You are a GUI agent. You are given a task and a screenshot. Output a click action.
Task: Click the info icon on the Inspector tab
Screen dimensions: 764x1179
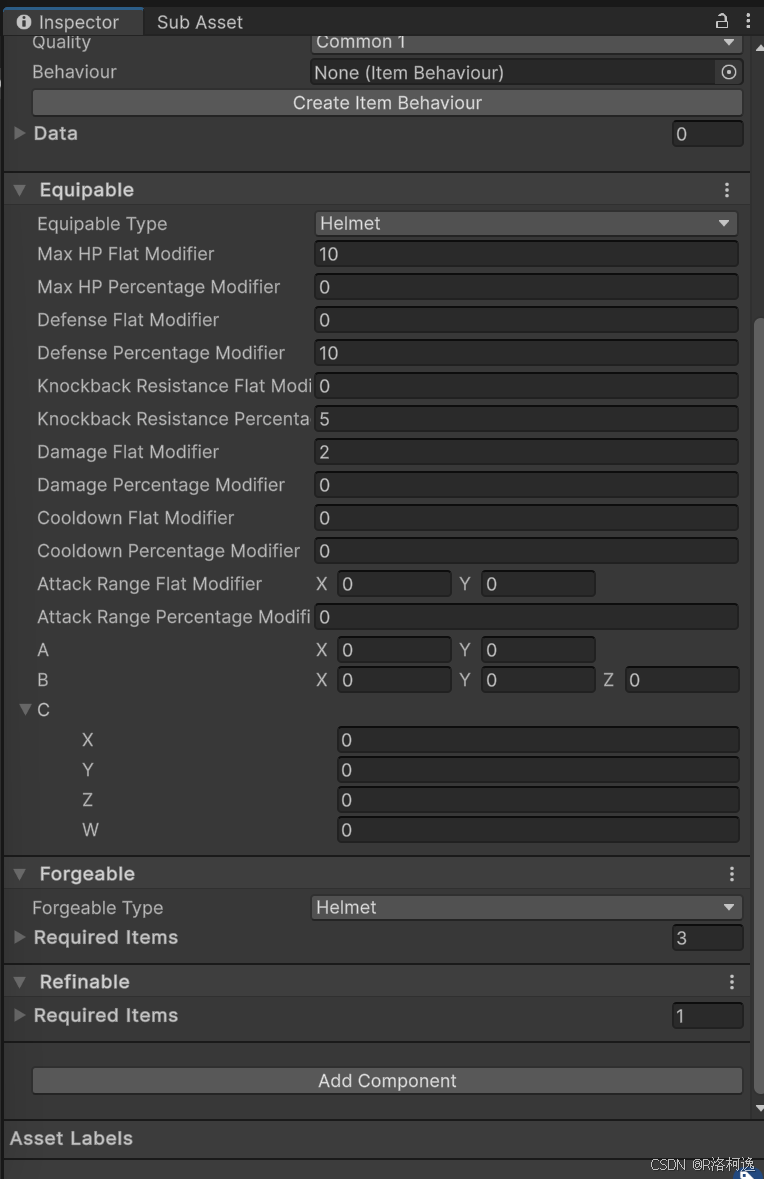coord(24,20)
